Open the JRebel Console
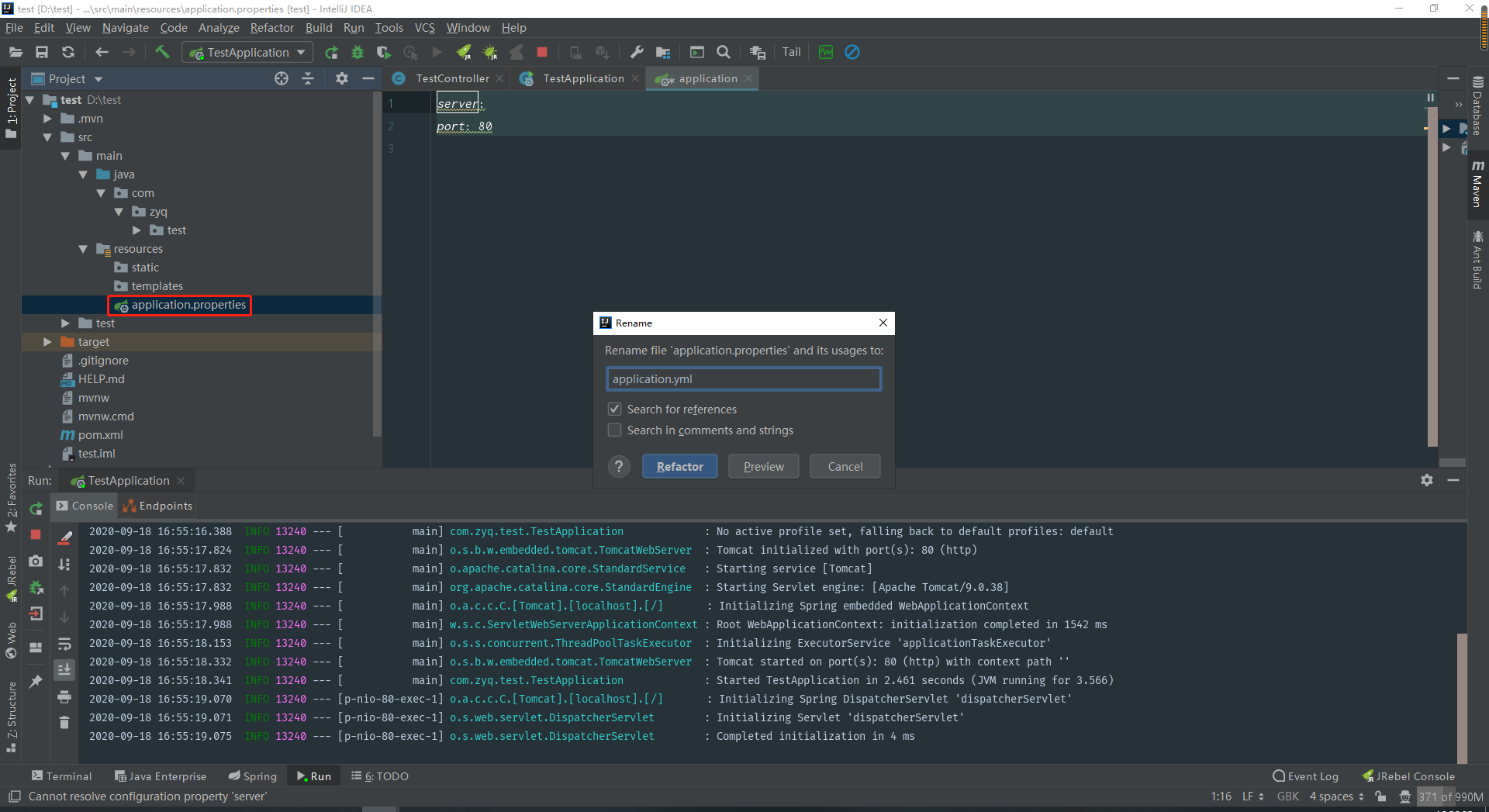This screenshot has width=1489, height=812. 1408,776
